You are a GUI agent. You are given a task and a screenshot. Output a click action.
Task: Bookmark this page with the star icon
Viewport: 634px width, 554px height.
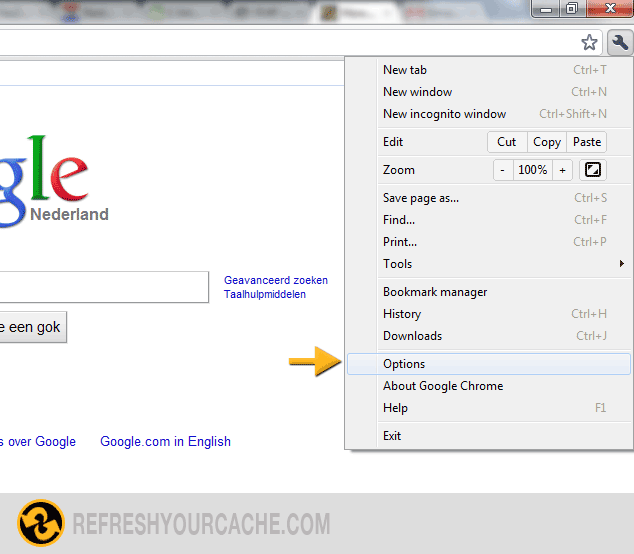pyautogui.click(x=589, y=42)
